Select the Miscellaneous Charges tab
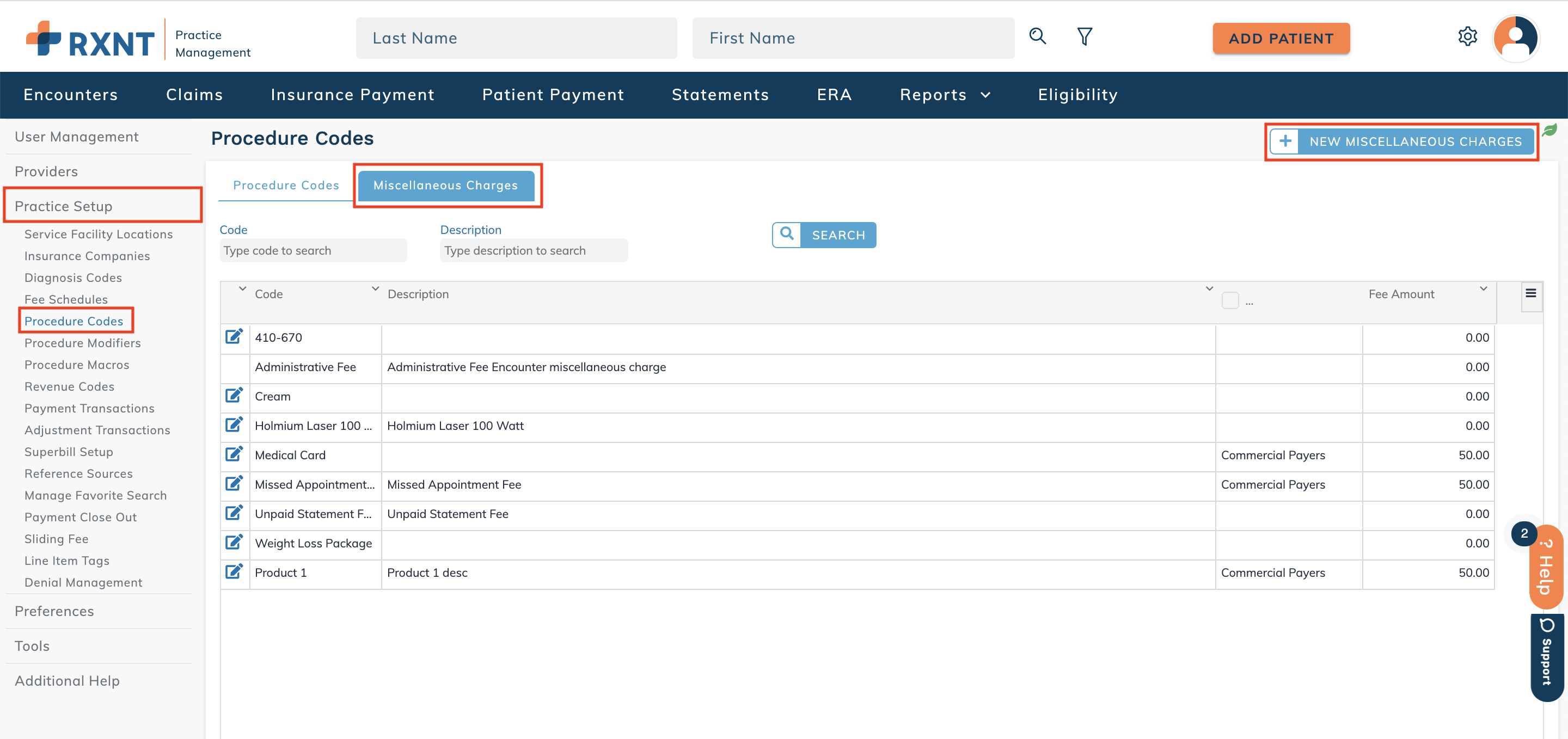Screen dimensions: 1568x739 click(446, 185)
